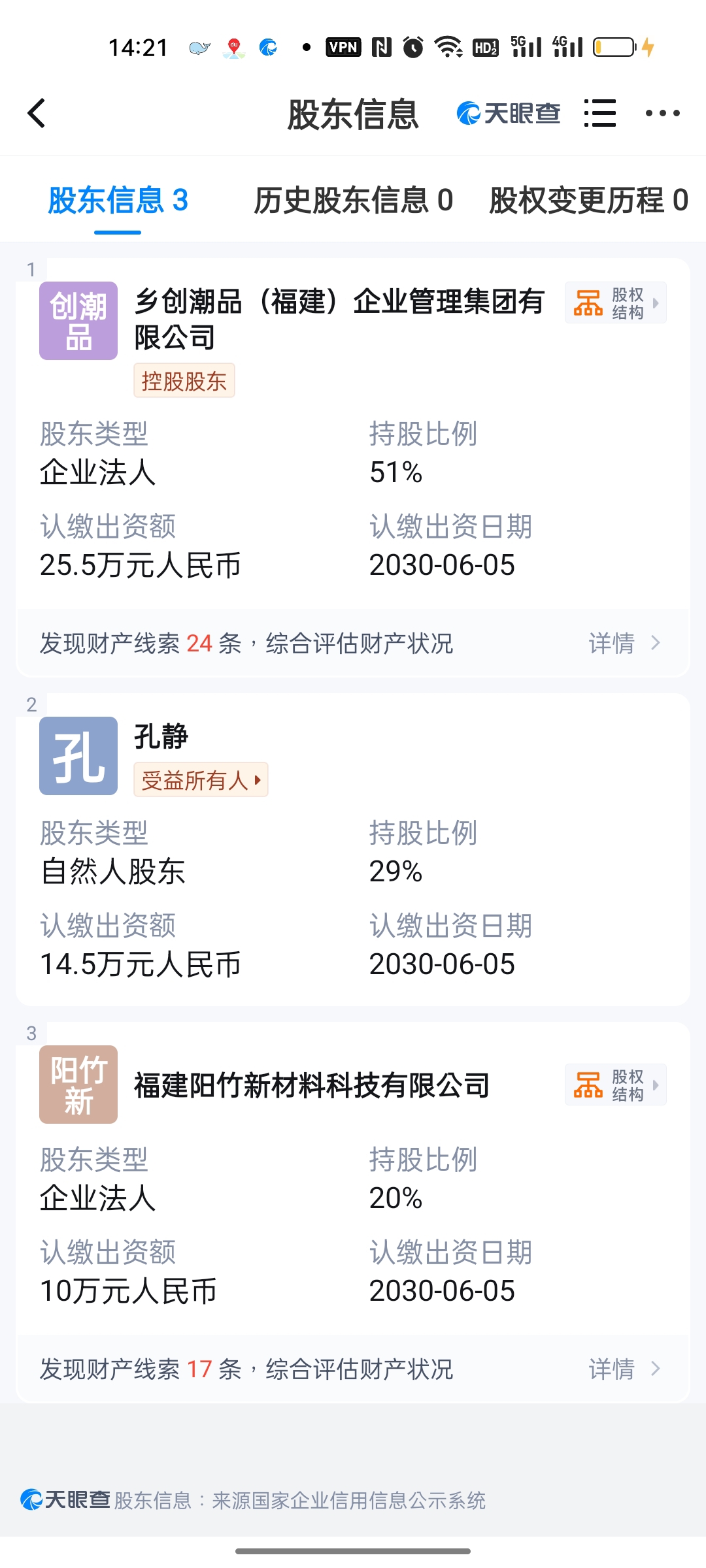Expand the 受益所有人 tag for 孔静
706x1568 pixels.
(x=201, y=779)
